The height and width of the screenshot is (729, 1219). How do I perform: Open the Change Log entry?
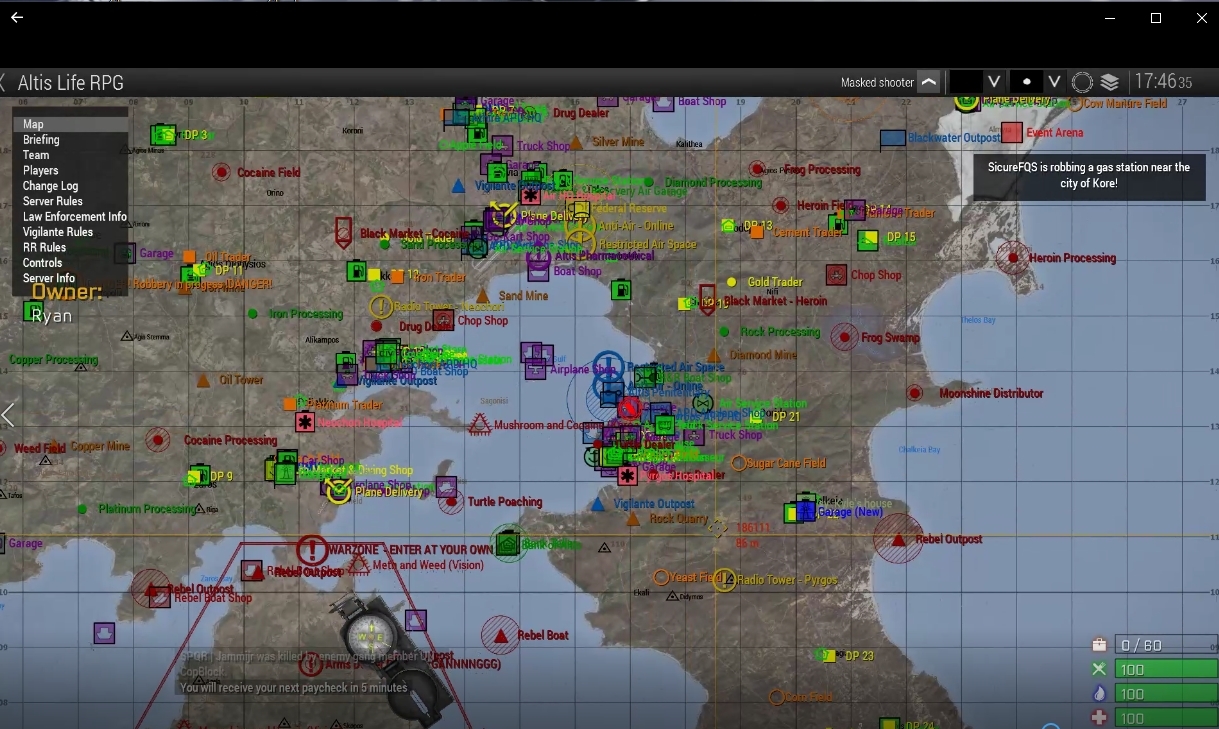[x=70, y=186]
